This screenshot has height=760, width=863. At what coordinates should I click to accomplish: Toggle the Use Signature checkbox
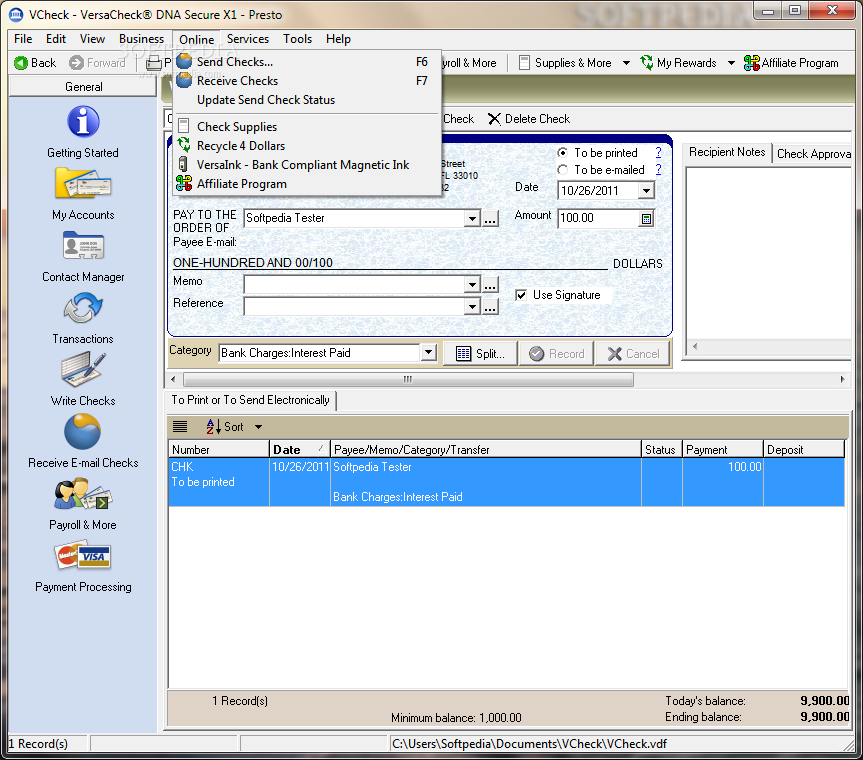521,295
